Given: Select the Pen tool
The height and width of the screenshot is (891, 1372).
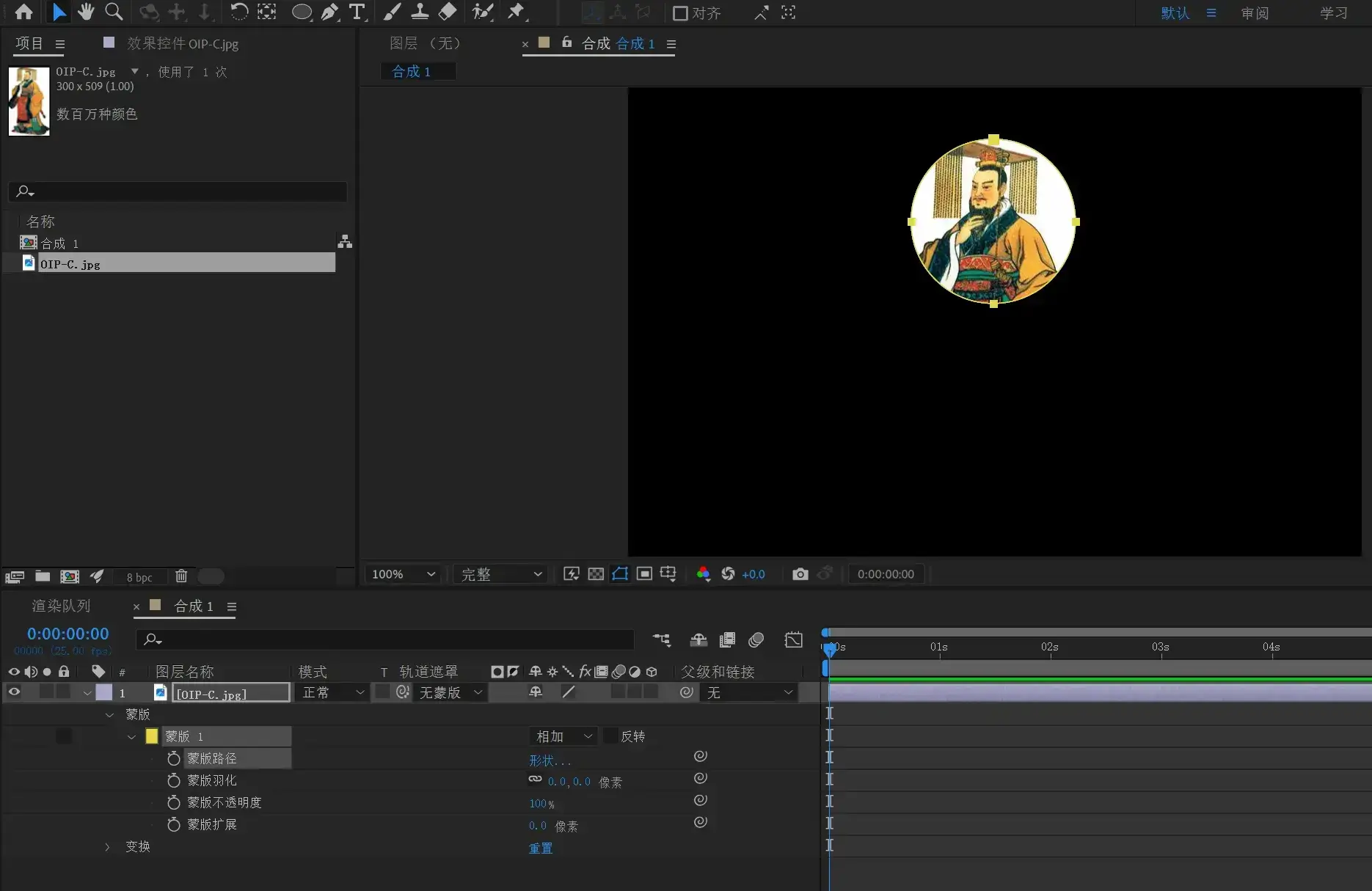Looking at the screenshot, I should tap(330, 12).
